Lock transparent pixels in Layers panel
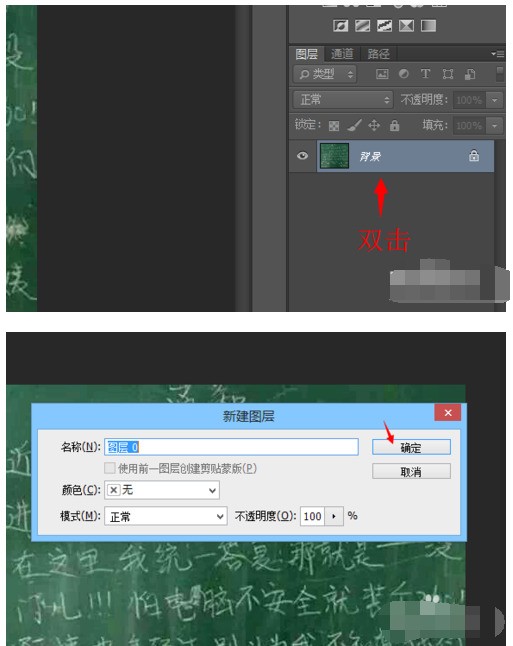Image resolution: width=513 pixels, height=646 pixels. 334,126
